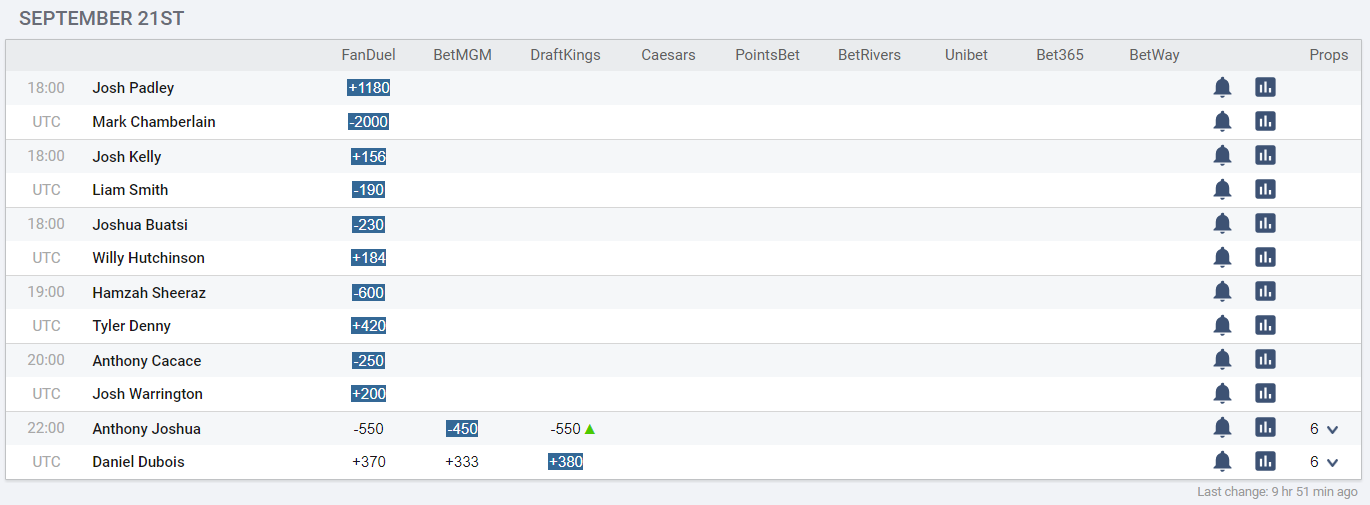Set alert bell for Willy Hutchinson
This screenshot has height=505, width=1370.
coord(1222,258)
